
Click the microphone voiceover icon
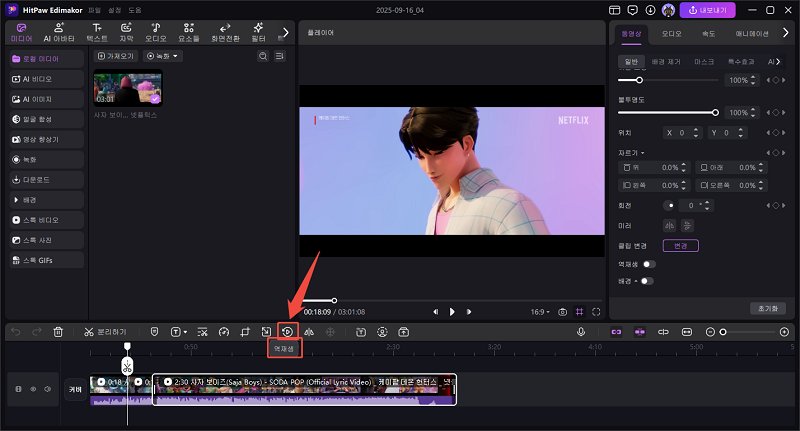coord(581,332)
